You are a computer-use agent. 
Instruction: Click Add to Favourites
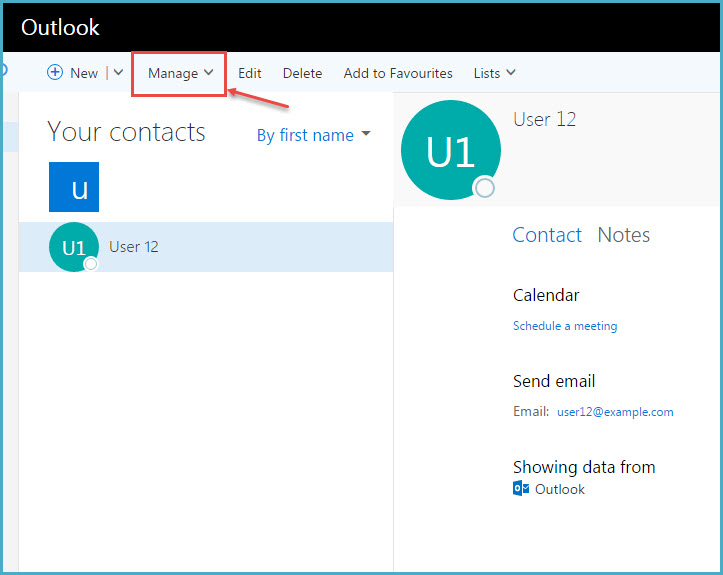(x=398, y=73)
